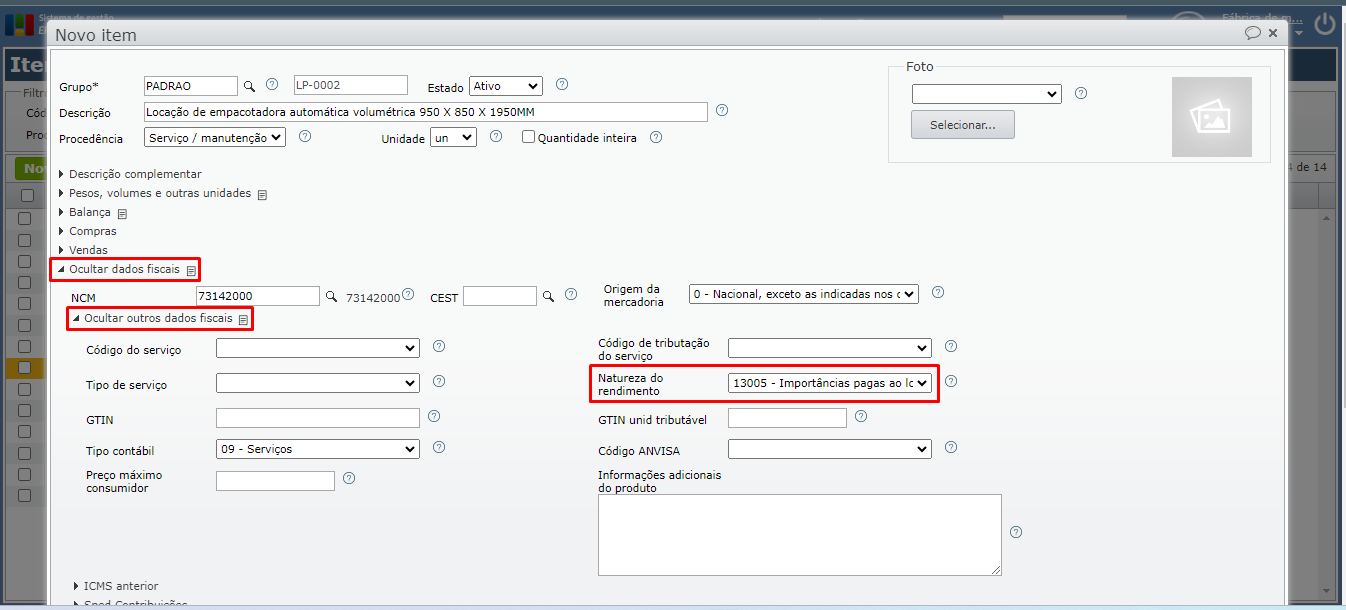The height and width of the screenshot is (610, 1346).
Task: Open the Código do serviço dropdown
Action: (318, 348)
